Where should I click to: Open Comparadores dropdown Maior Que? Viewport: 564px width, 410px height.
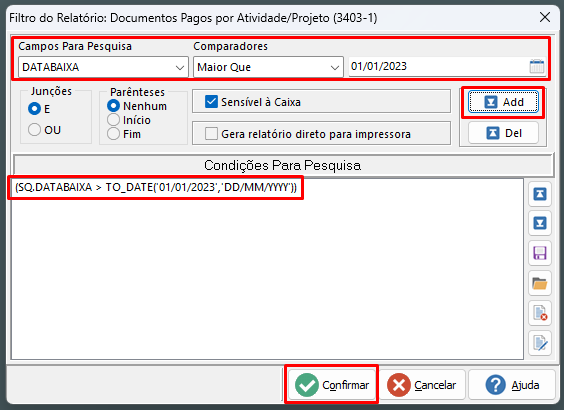(268, 67)
